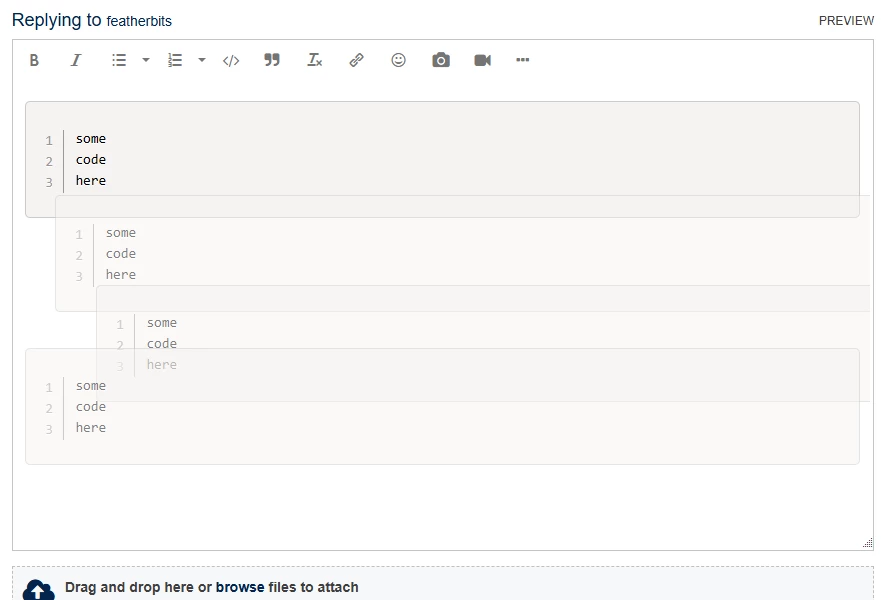Switch to the PREVIEW view
The width and height of the screenshot is (886, 600).
[x=846, y=21]
